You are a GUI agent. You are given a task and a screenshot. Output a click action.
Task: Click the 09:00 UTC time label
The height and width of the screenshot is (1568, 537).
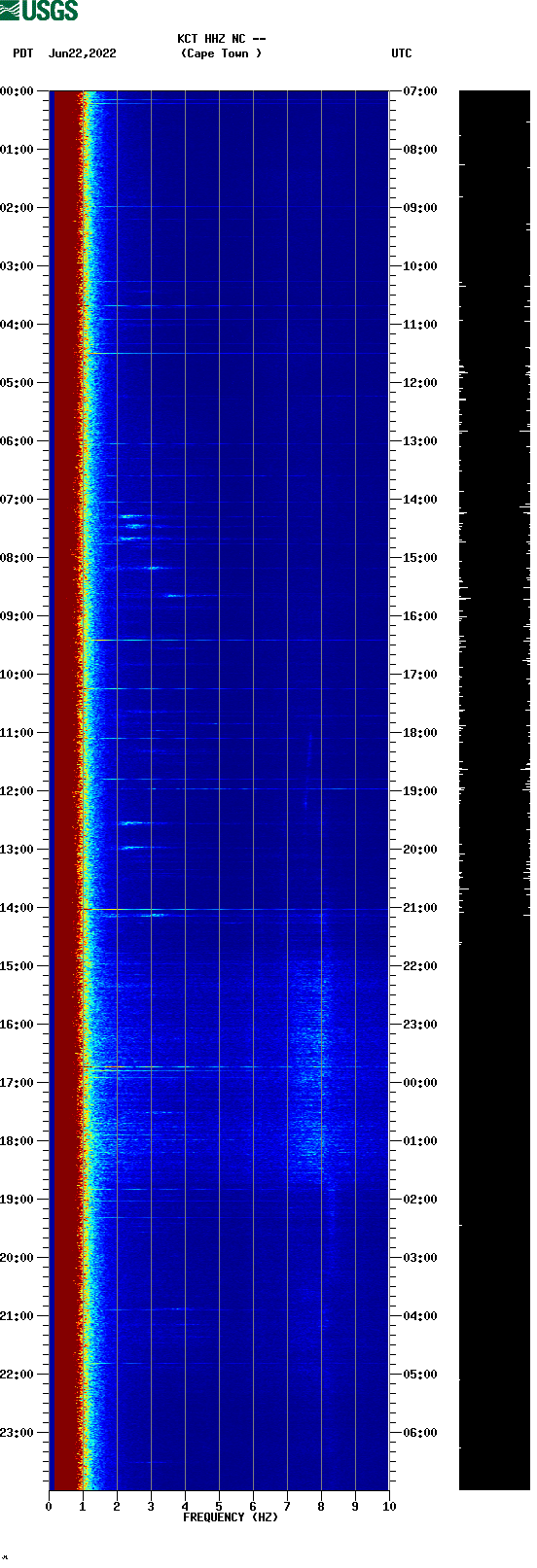tap(420, 208)
